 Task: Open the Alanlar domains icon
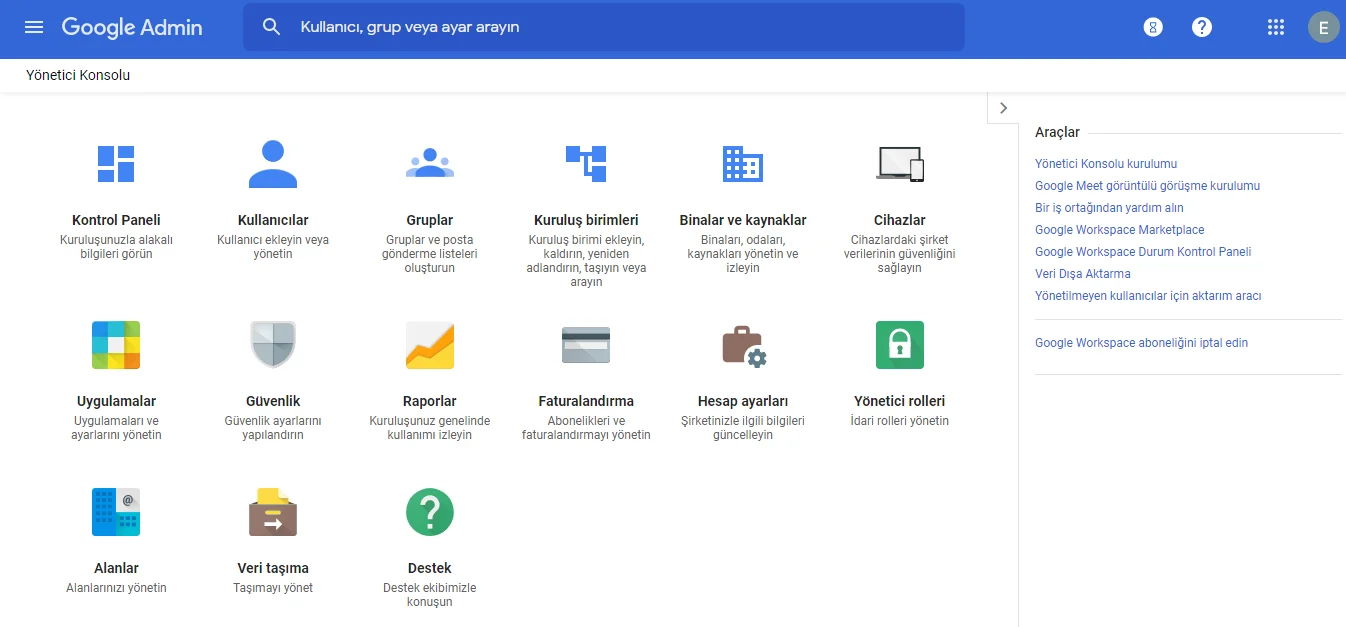(116, 512)
